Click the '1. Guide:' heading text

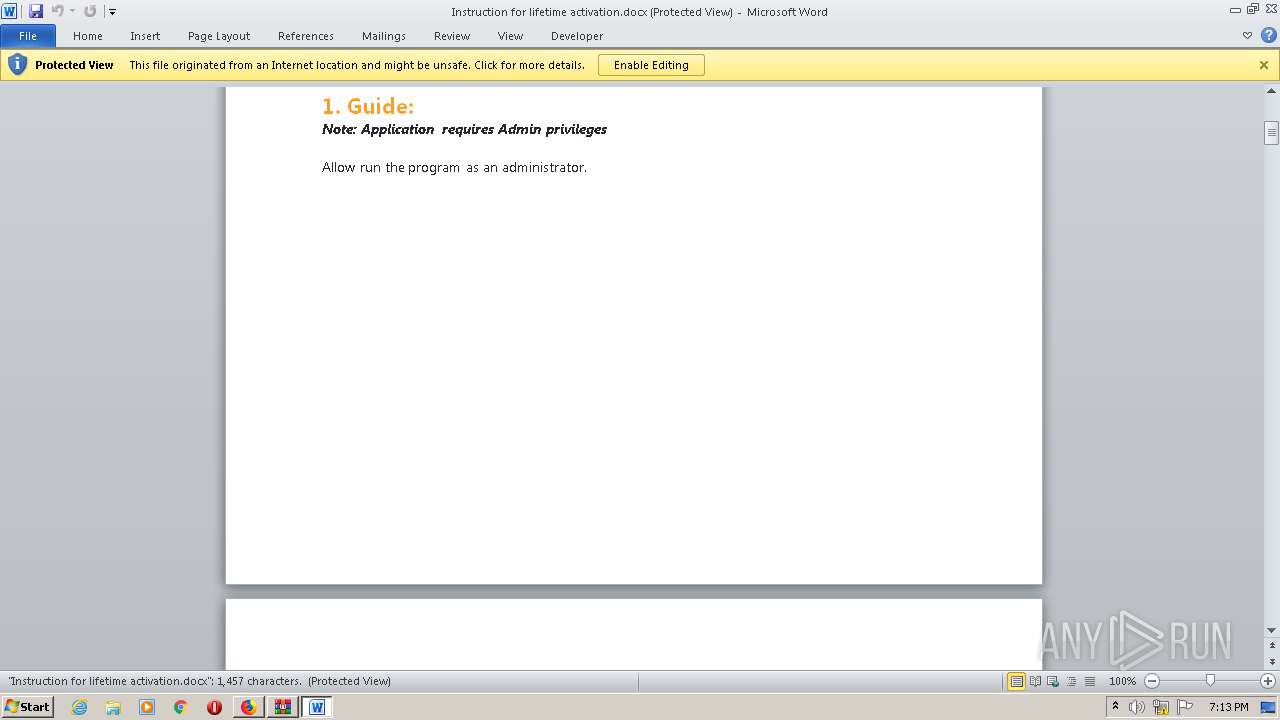coord(368,106)
